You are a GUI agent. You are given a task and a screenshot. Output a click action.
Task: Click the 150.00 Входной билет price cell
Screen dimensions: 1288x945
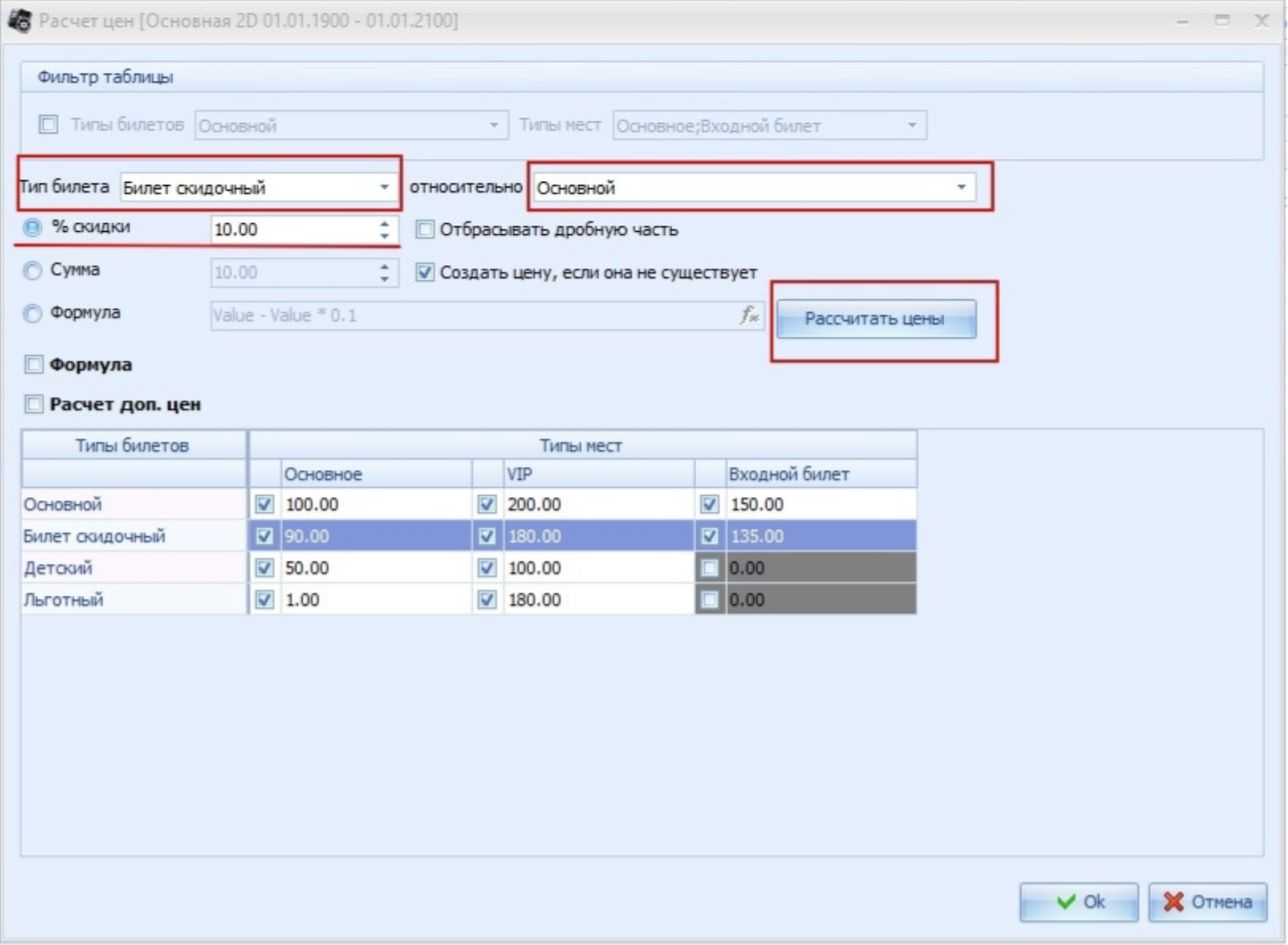821,504
